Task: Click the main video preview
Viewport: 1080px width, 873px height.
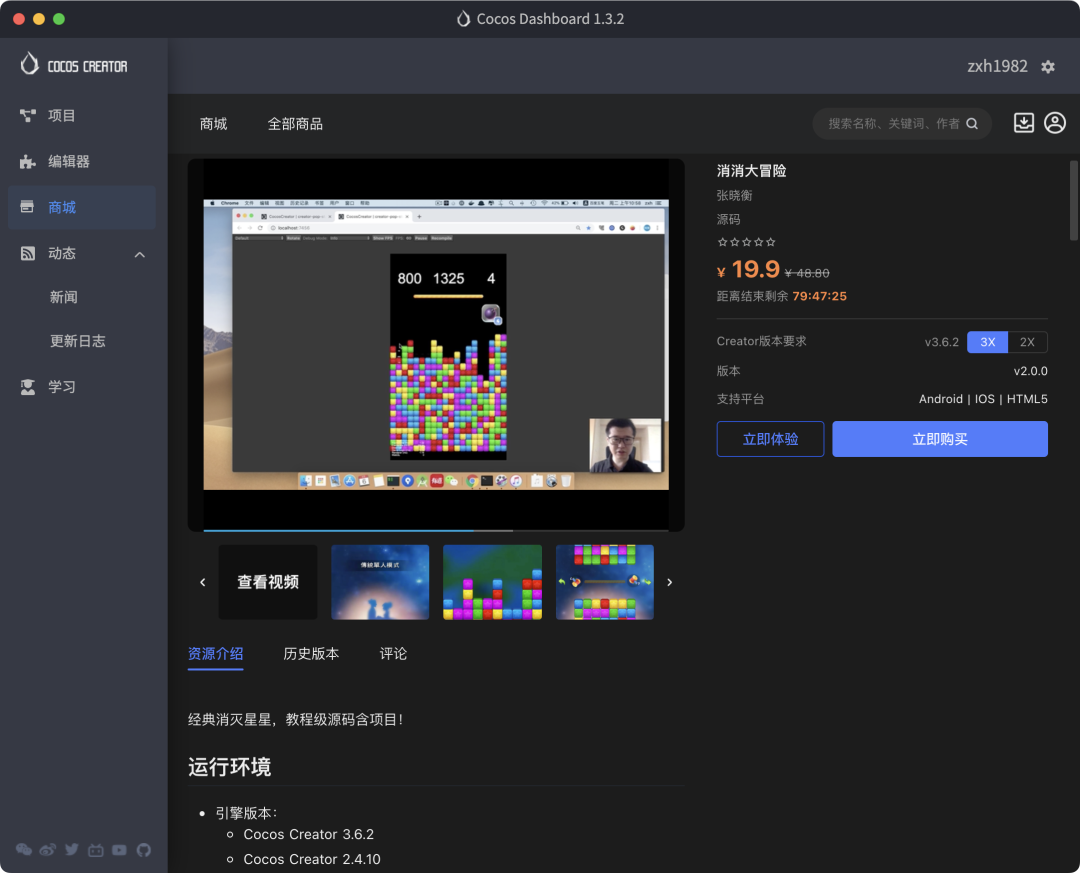Action: pos(436,345)
